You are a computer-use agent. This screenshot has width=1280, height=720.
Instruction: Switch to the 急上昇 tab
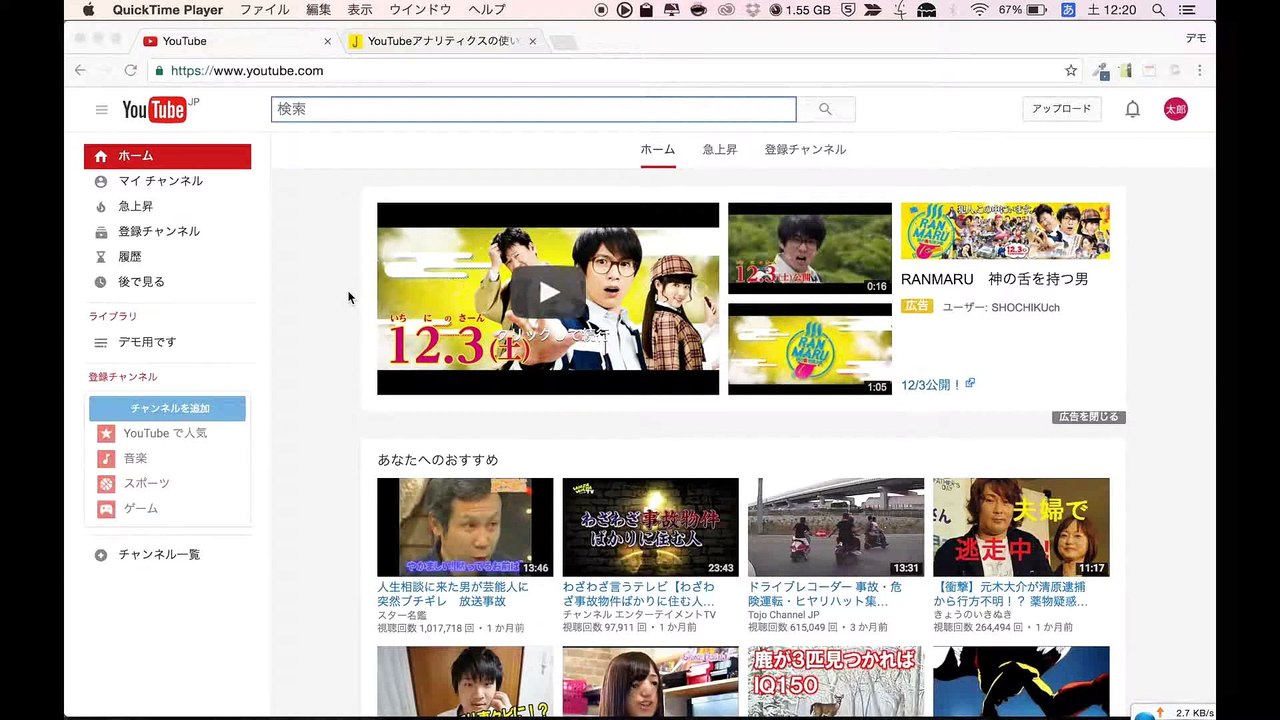click(720, 149)
